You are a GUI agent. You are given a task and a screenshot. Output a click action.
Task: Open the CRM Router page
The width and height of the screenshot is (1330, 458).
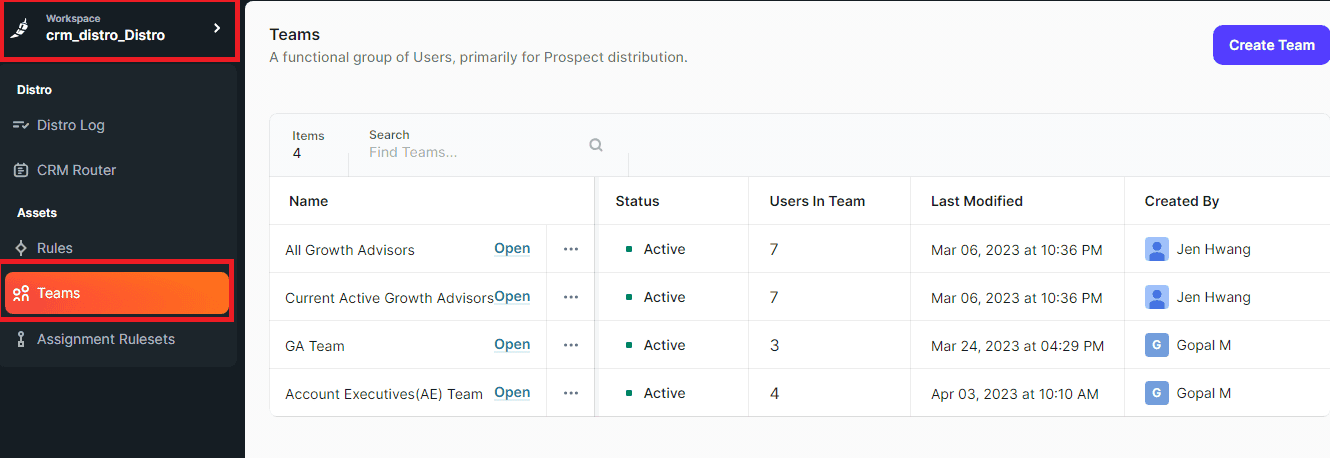(76, 170)
